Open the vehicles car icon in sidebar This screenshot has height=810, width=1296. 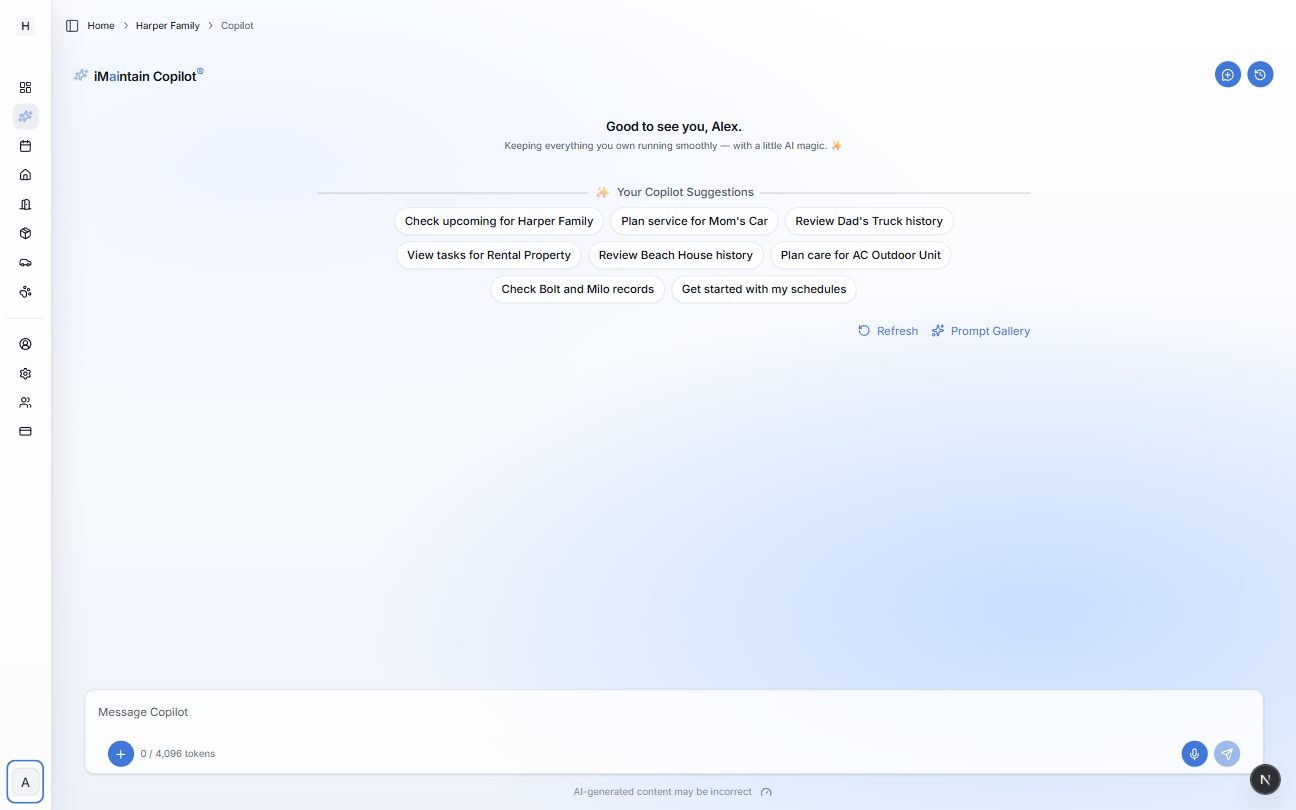pyautogui.click(x=25, y=262)
